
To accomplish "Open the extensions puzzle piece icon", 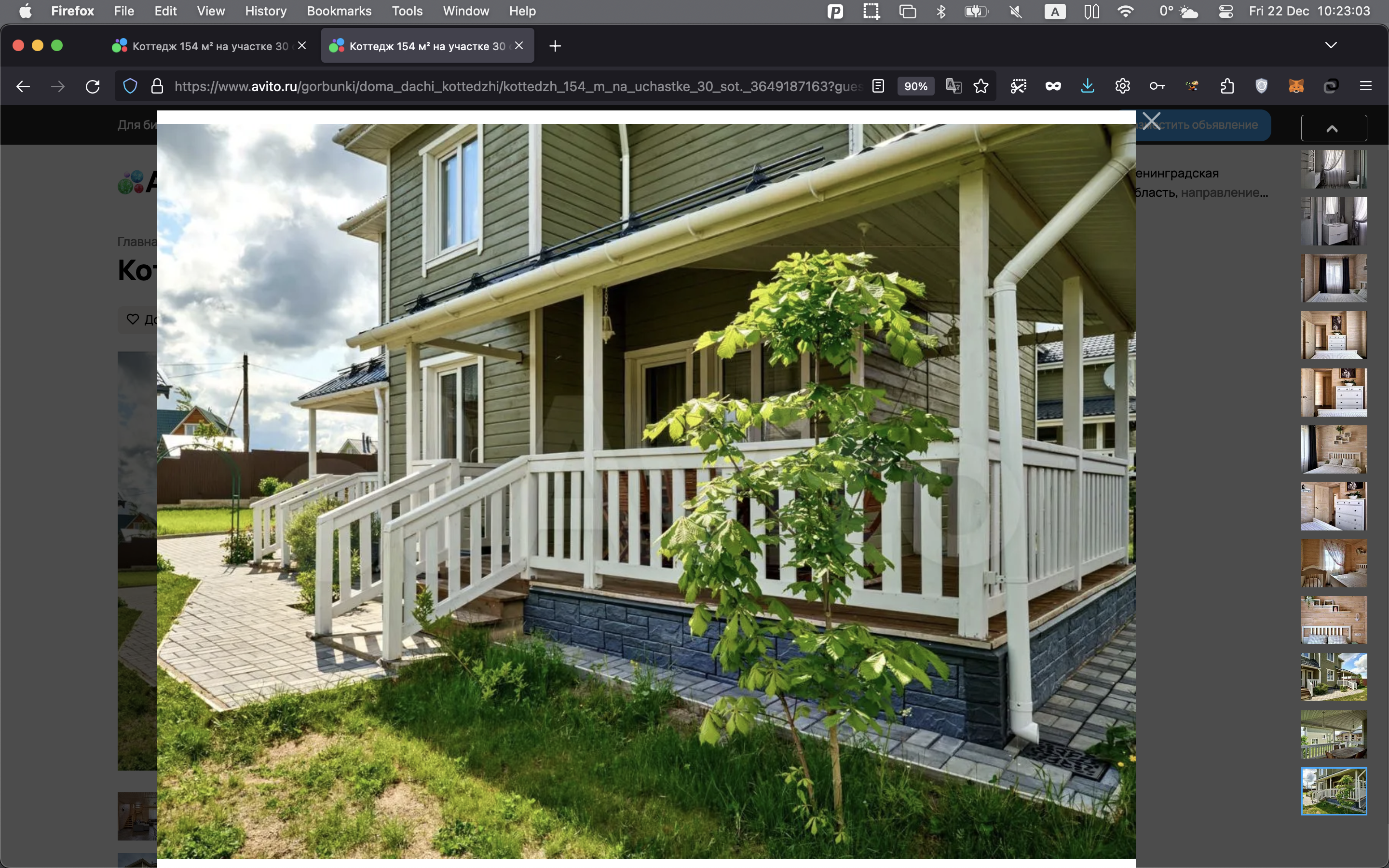I will pos(1226,86).
